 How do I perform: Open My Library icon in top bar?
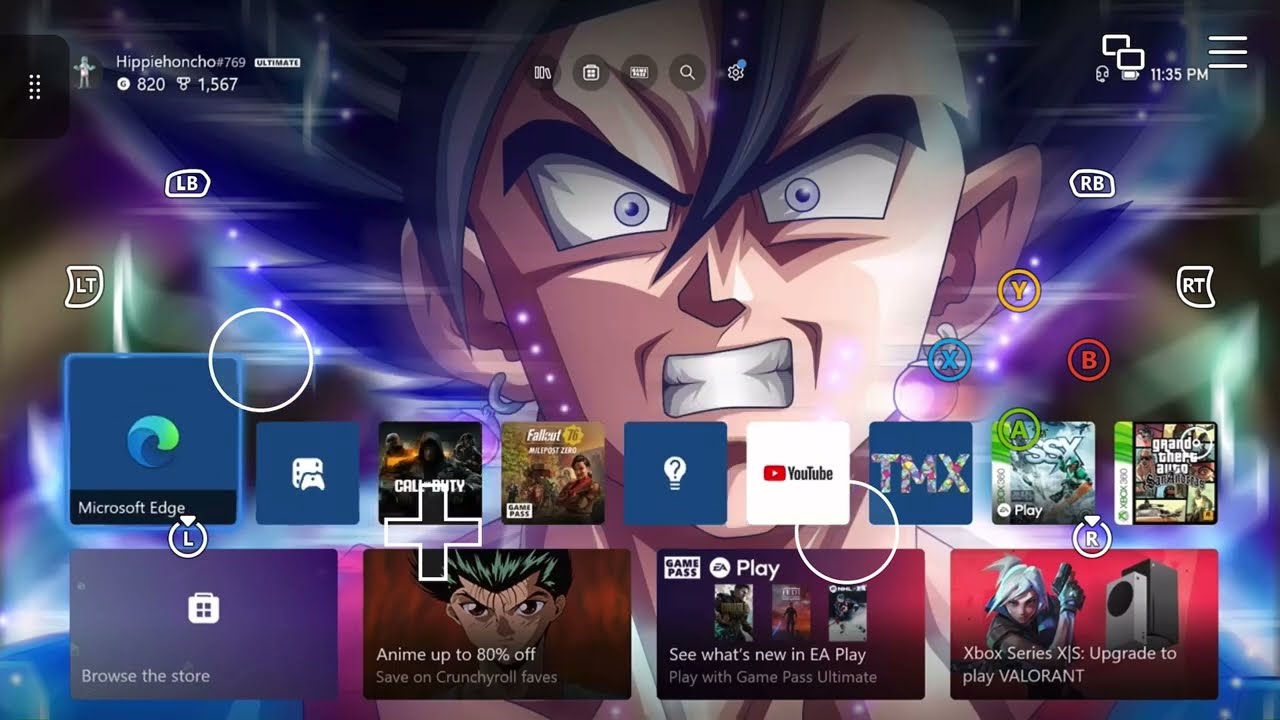tap(543, 72)
